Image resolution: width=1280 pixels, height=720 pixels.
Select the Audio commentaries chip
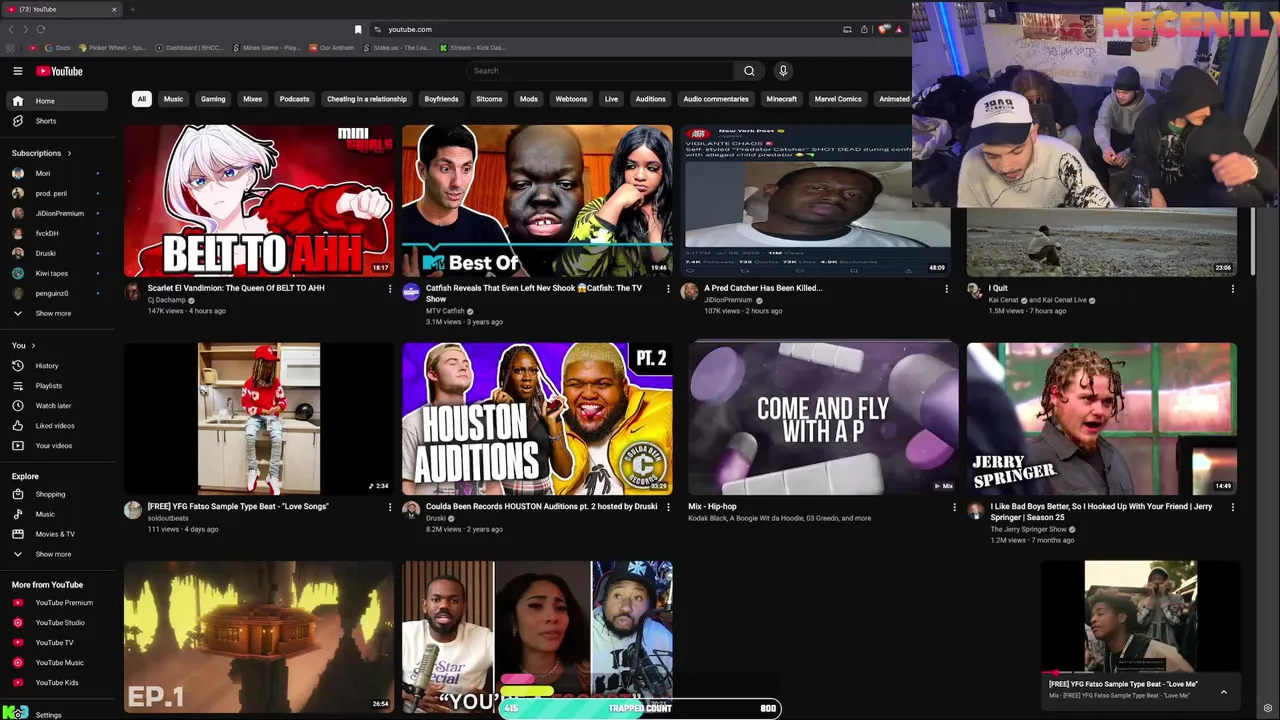(716, 99)
